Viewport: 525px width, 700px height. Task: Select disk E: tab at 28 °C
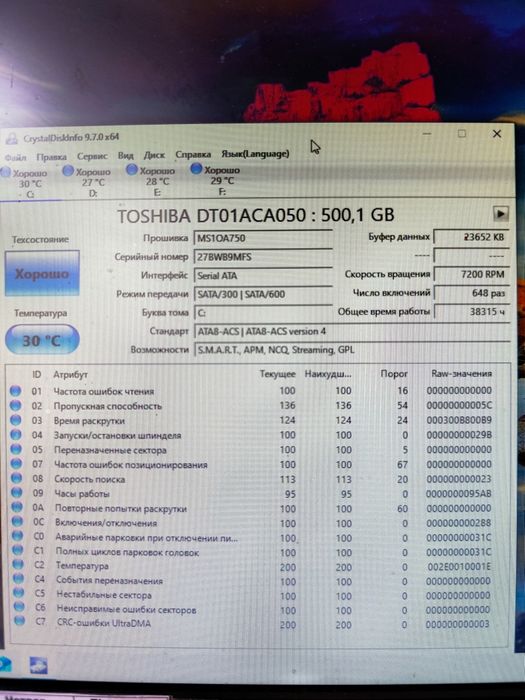click(152, 181)
